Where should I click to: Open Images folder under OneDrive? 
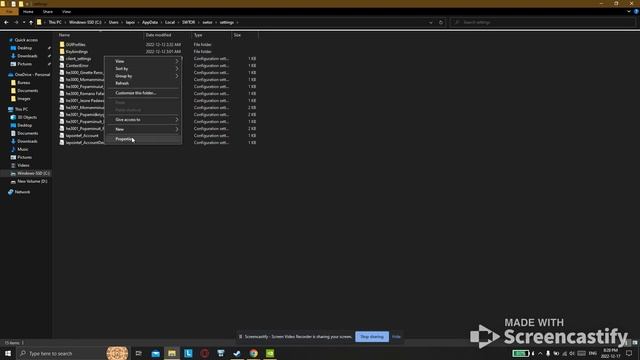[24, 99]
